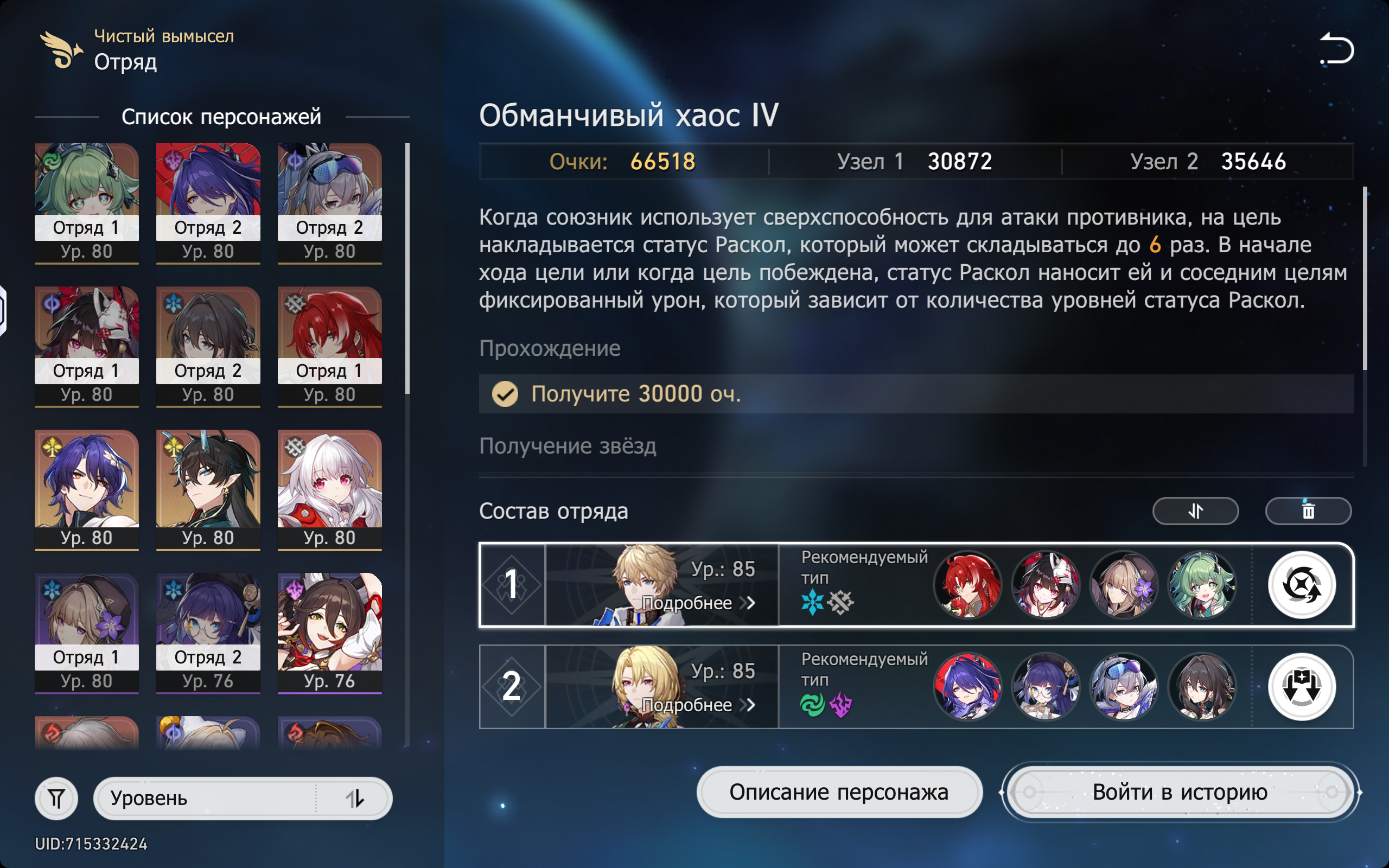This screenshot has height=868, width=1389.
Task: Select team slot number 1
Action: 512,585
